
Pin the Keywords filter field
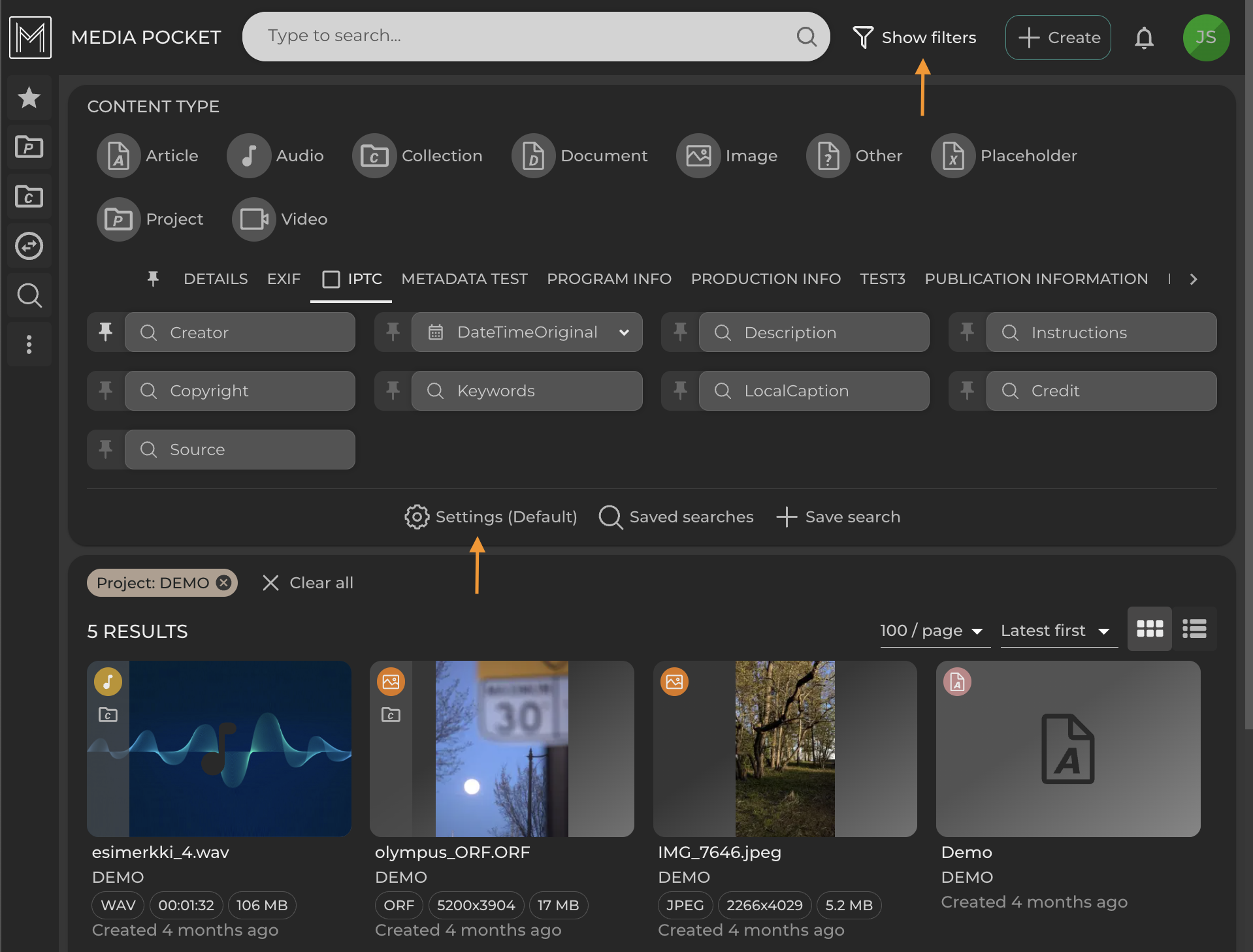coord(393,391)
